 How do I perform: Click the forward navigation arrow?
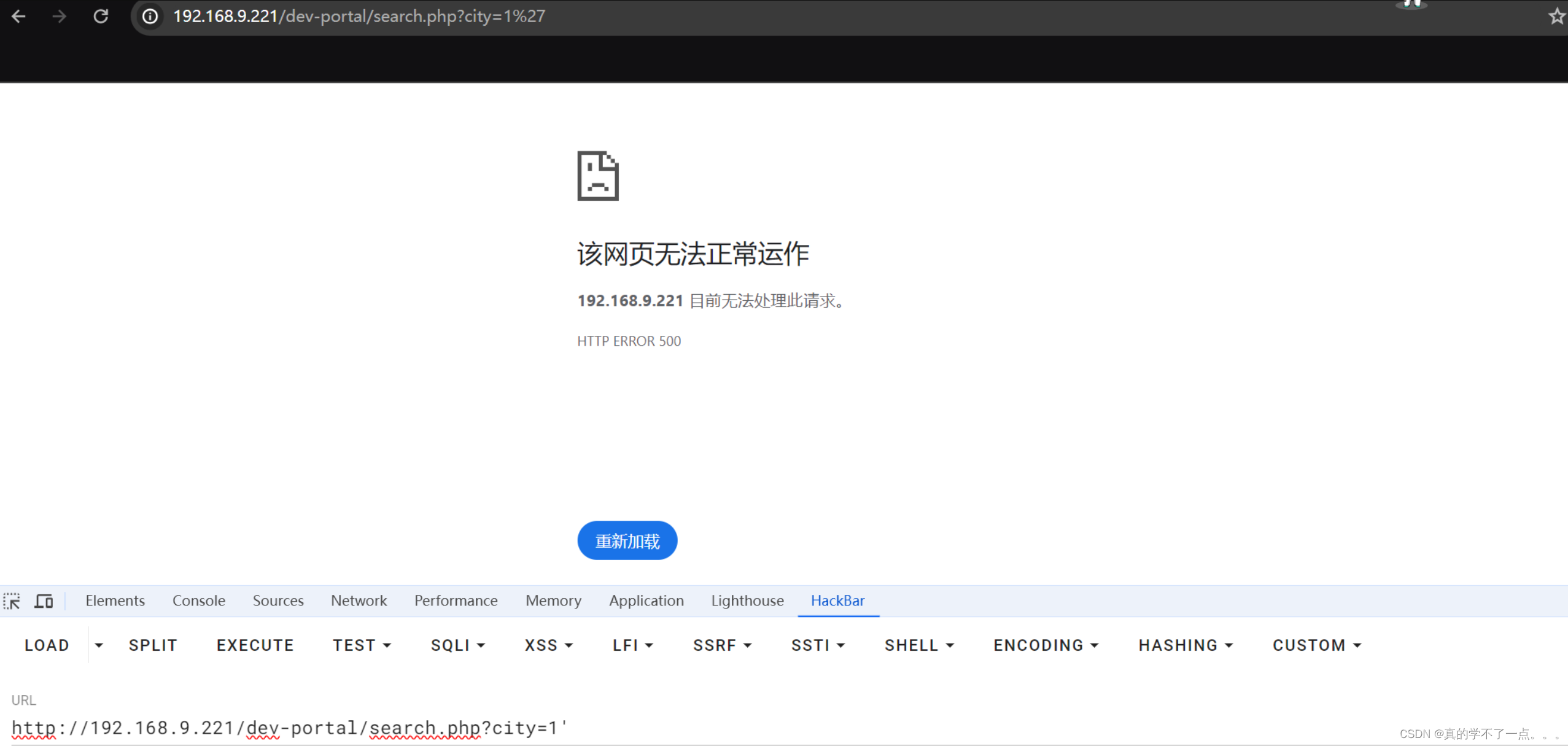click(x=60, y=17)
